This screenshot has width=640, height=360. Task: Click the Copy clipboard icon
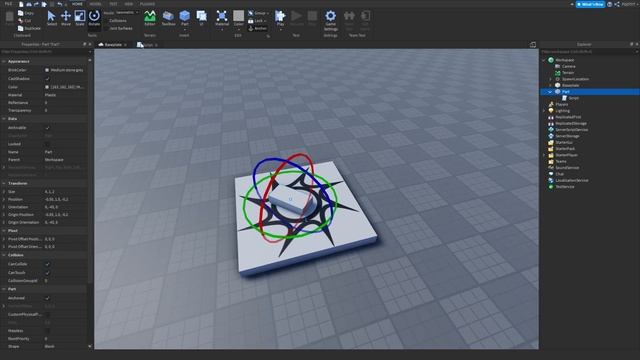coord(20,13)
